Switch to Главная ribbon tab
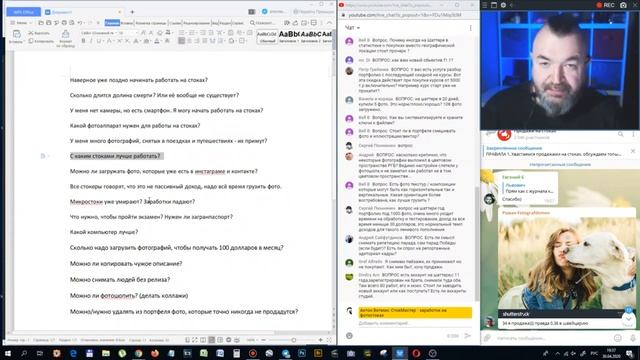This screenshot has width=640, height=360. click(x=112, y=23)
